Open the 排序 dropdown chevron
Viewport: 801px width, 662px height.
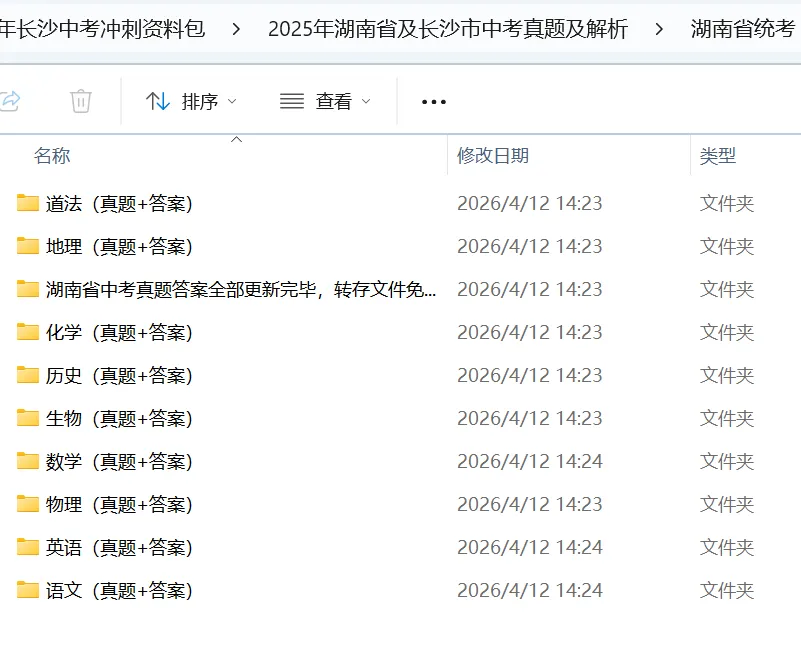[x=232, y=101]
